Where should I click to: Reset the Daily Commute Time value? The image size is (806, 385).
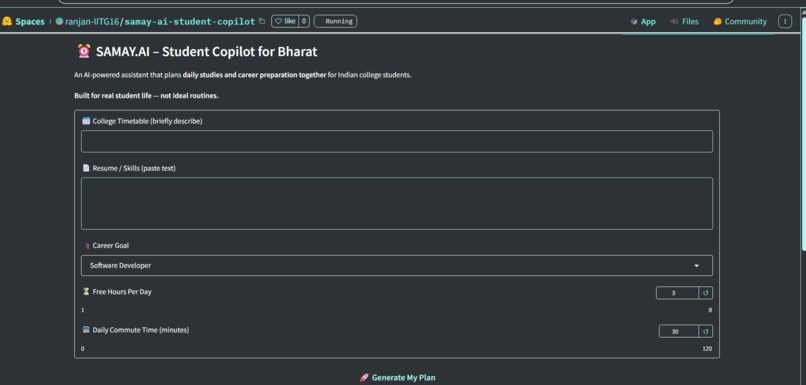click(x=706, y=332)
